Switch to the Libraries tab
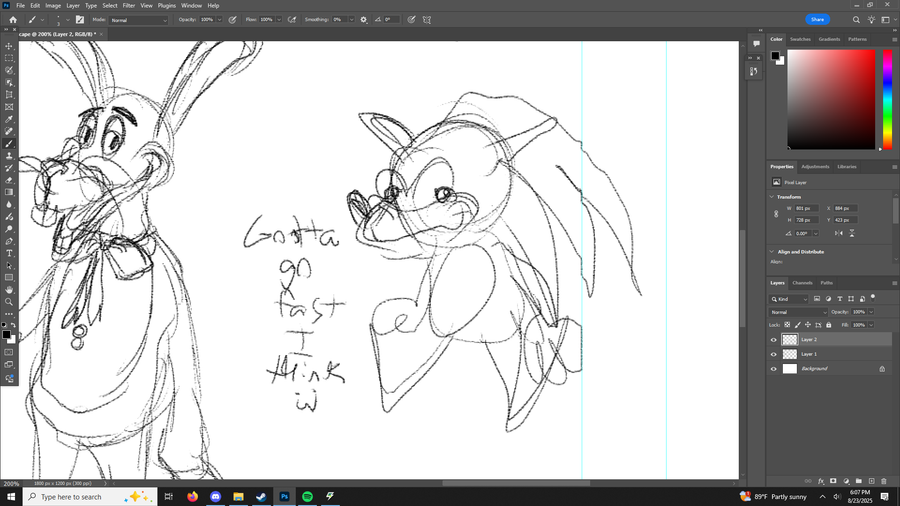This screenshot has width=900, height=506. [x=847, y=167]
